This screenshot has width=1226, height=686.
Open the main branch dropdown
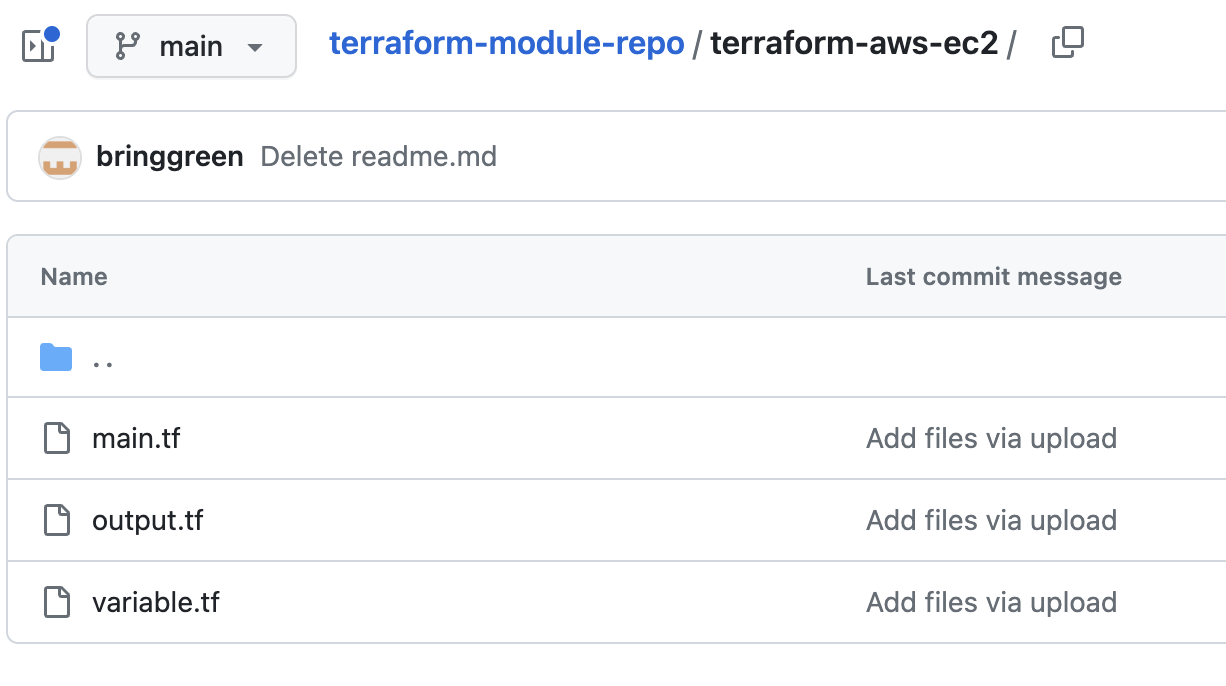pyautogui.click(x=191, y=46)
